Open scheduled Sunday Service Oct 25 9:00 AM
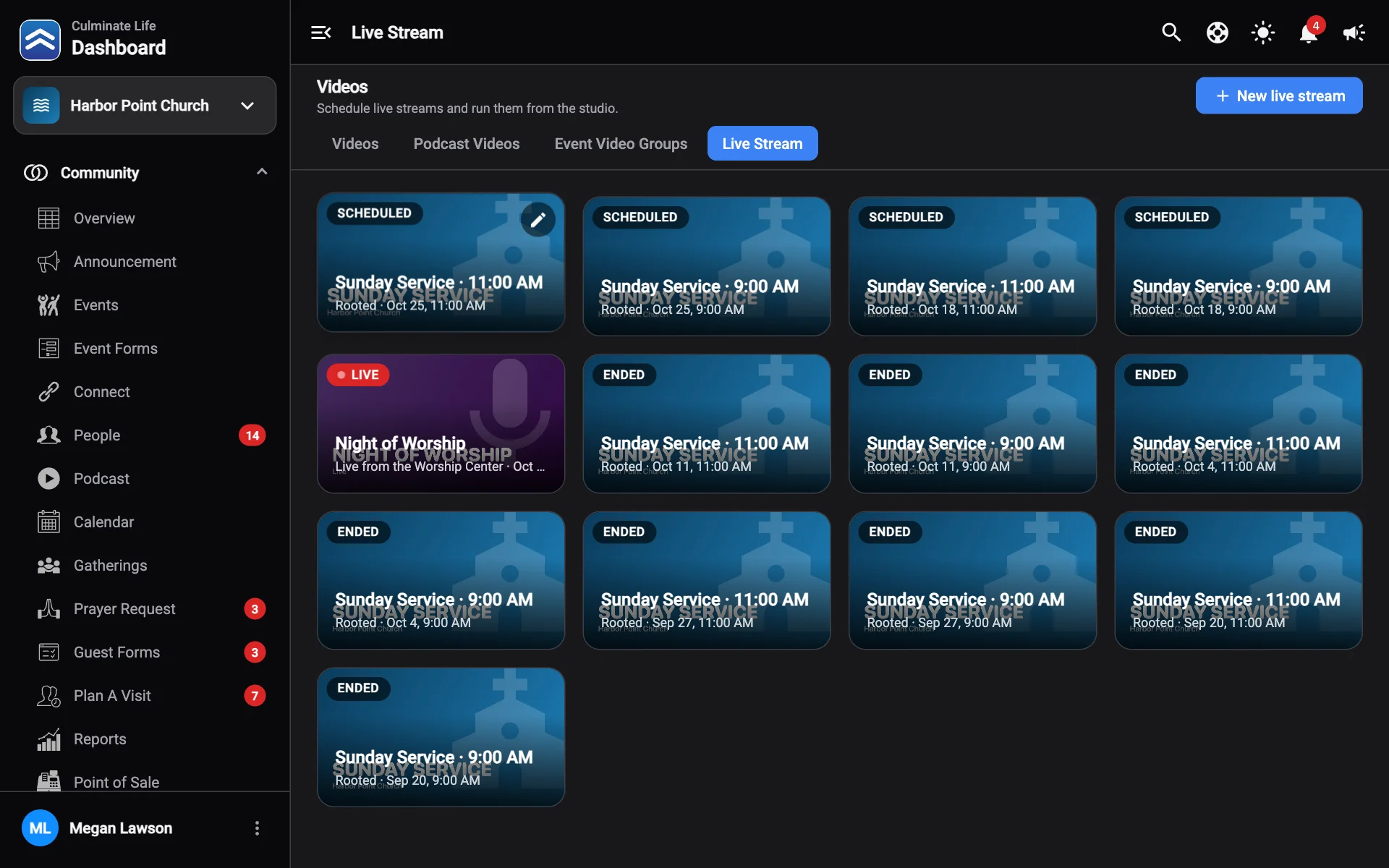This screenshot has width=1389, height=868. [x=707, y=266]
